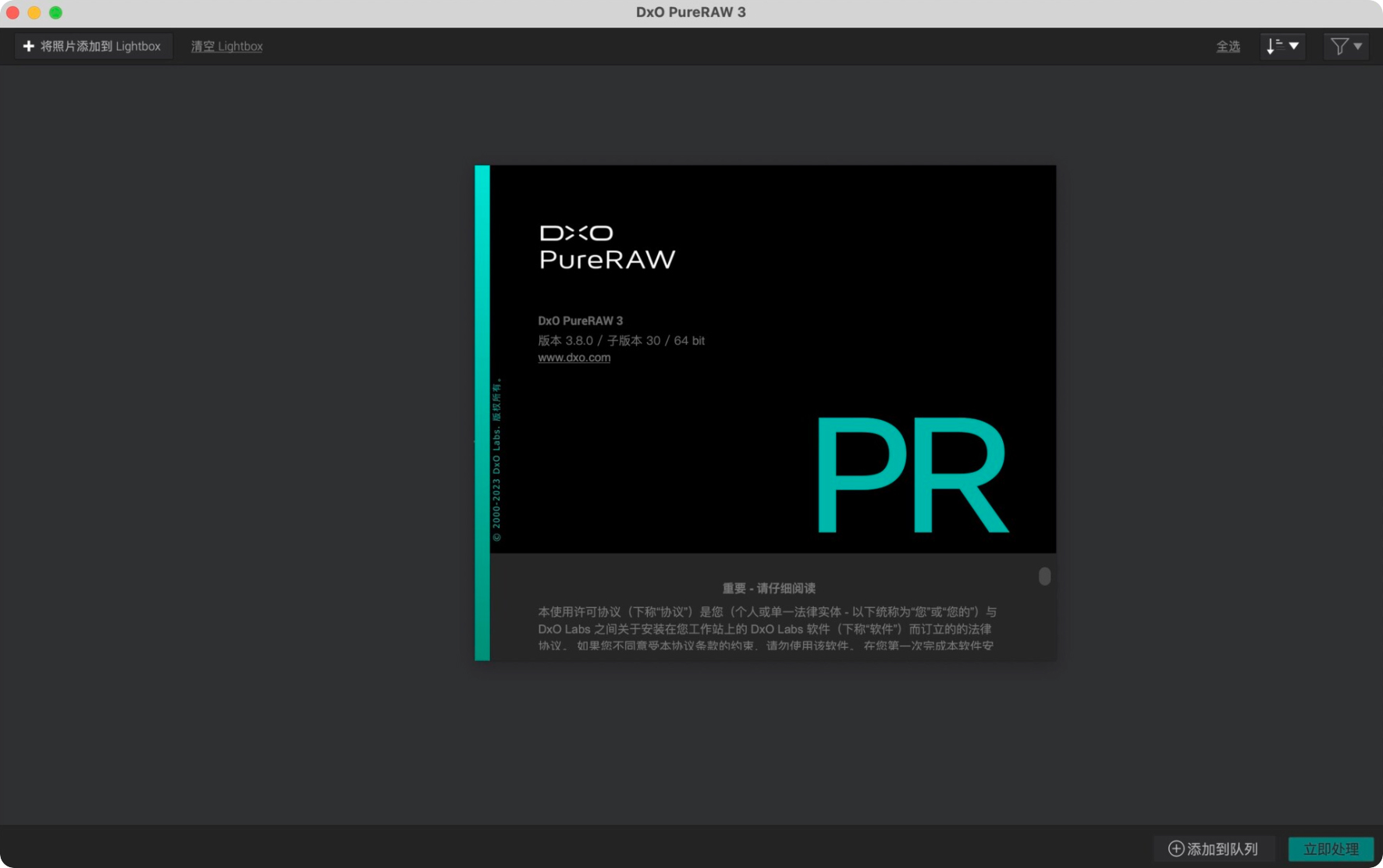Click the DxO PureRAW 3 window title
The width and height of the screenshot is (1383, 868).
click(691, 12)
